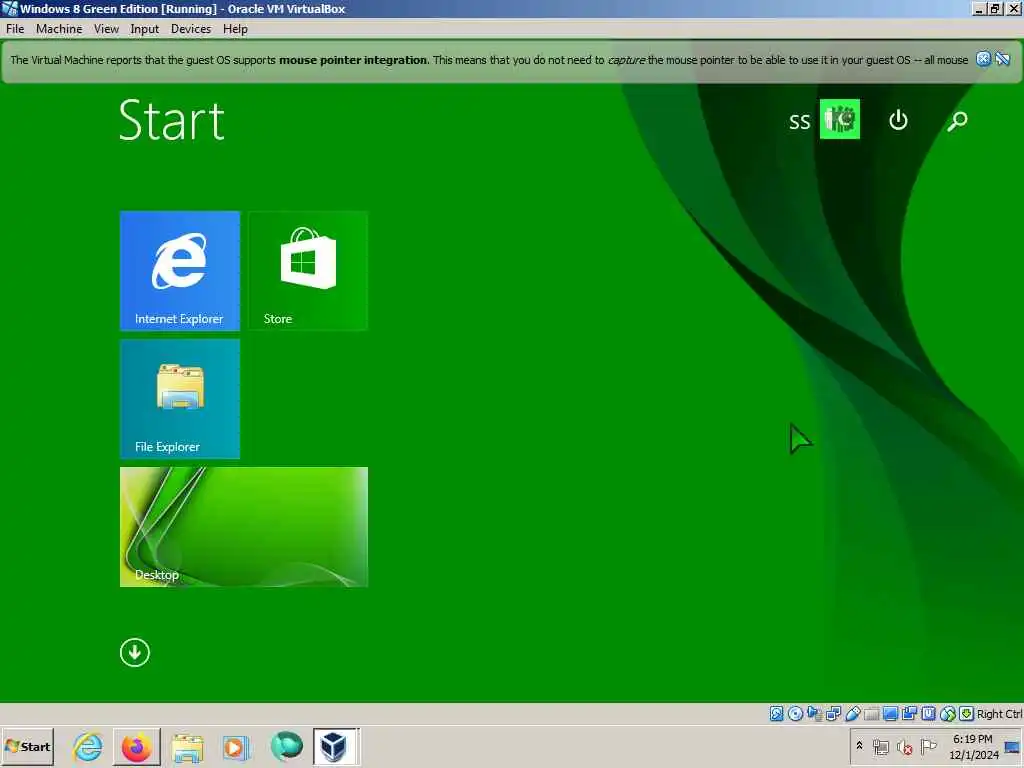Click the shared folders indicator
The height and width of the screenshot is (768, 1024).
point(871,714)
